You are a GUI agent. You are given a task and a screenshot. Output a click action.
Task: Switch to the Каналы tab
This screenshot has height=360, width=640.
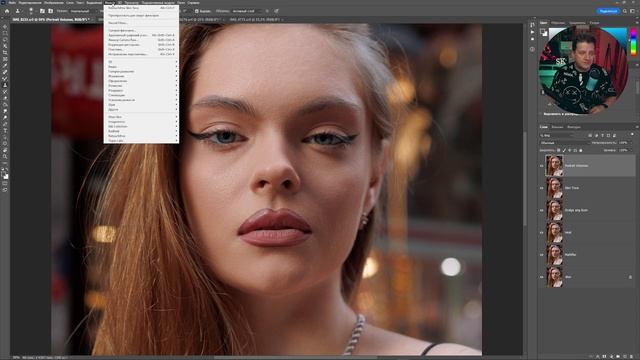pos(557,127)
